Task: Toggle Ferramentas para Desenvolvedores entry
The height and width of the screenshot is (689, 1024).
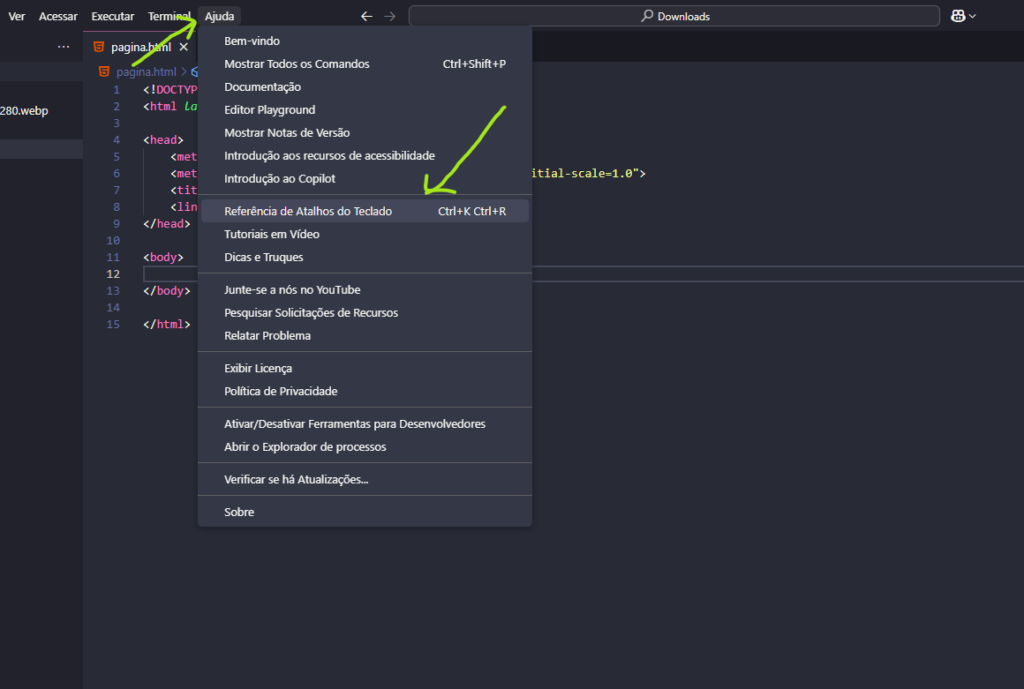Action: (x=354, y=424)
